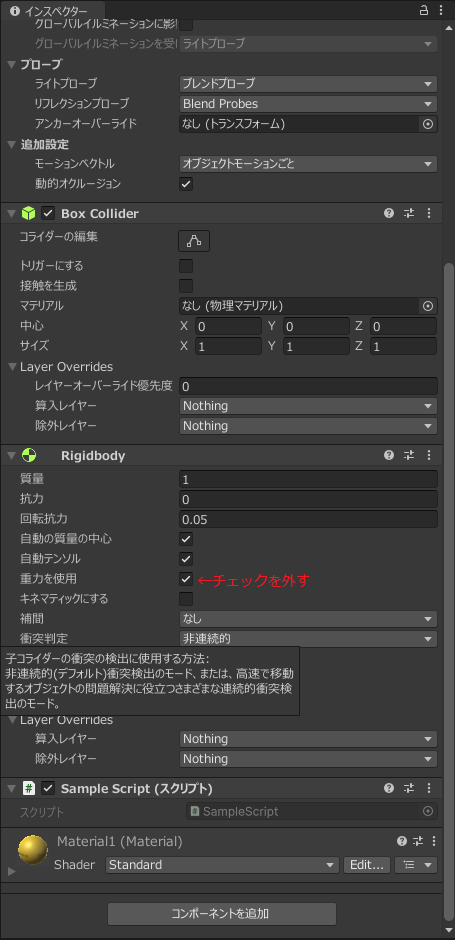Open Sample Script preset settings icon
455x940 pixels.
tap(409, 788)
